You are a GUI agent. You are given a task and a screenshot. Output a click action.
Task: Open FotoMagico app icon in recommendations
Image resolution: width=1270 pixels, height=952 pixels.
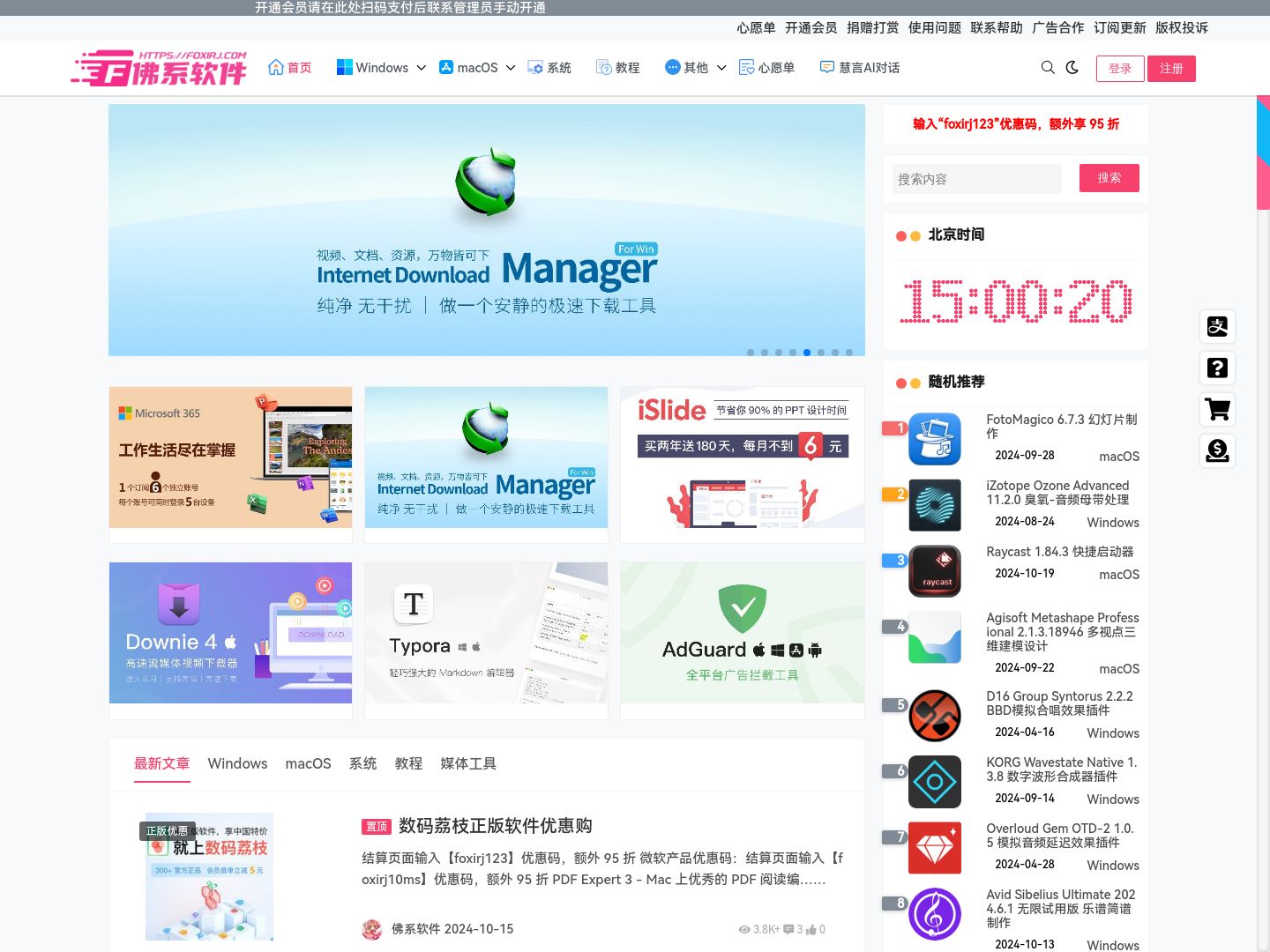(935, 439)
